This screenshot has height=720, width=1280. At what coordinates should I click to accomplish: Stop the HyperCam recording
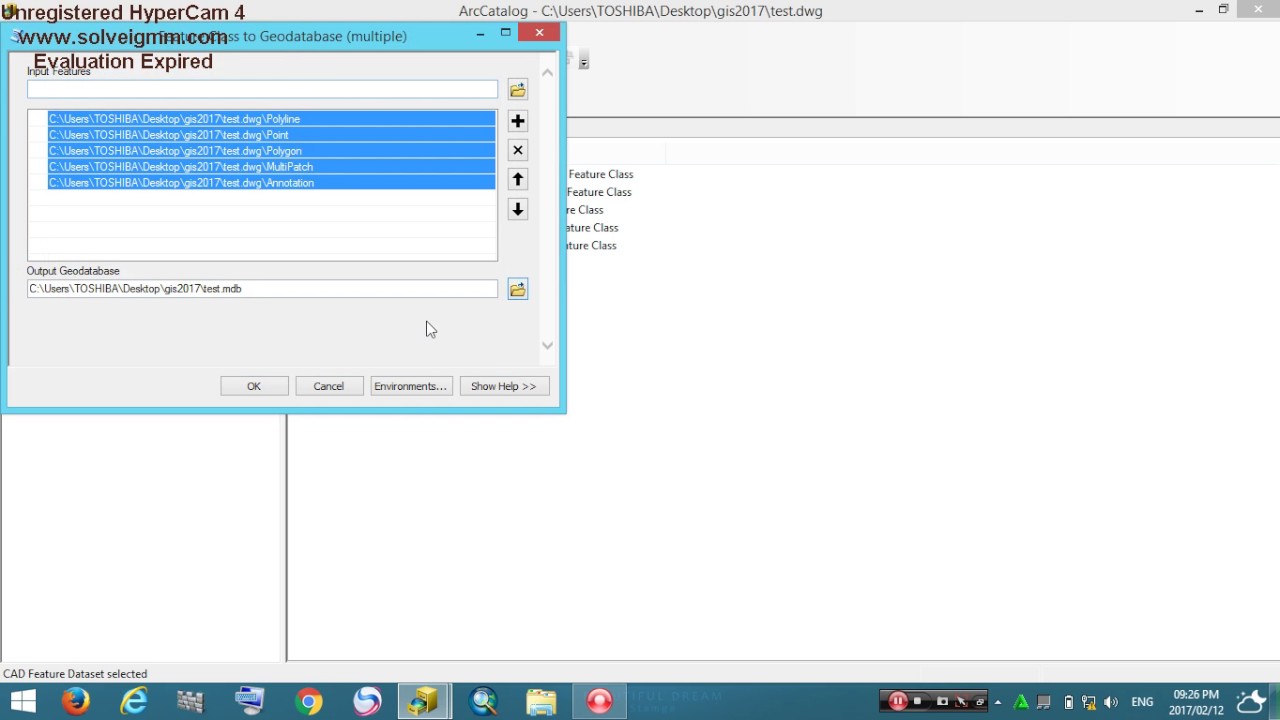[917, 701]
